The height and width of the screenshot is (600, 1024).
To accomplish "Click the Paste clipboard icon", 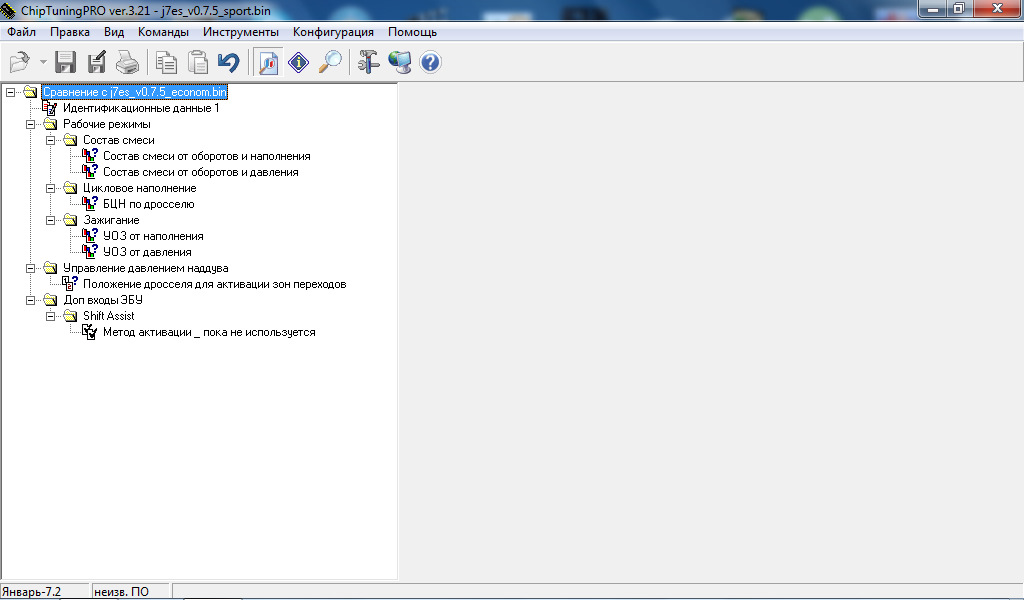I will tap(197, 62).
